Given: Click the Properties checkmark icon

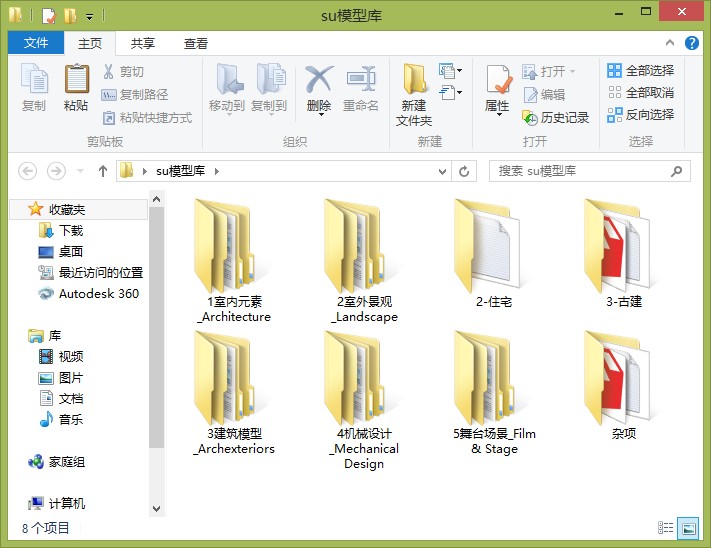Looking at the screenshot, I should (x=498, y=79).
